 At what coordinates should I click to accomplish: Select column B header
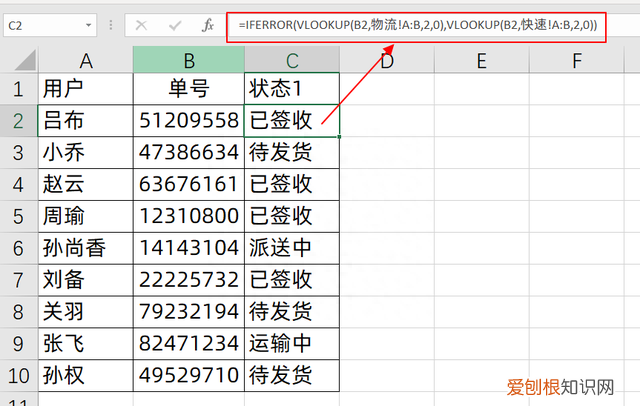click(189, 60)
